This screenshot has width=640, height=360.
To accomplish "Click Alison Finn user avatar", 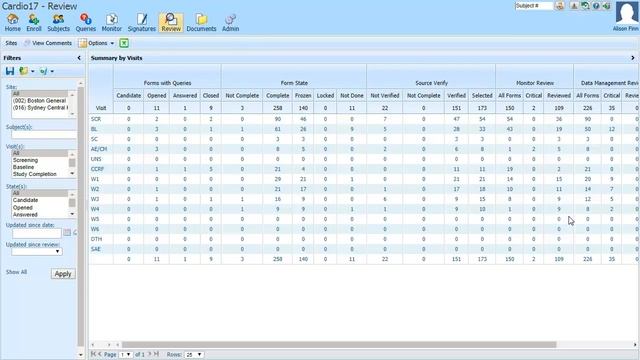I will [x=627, y=13].
